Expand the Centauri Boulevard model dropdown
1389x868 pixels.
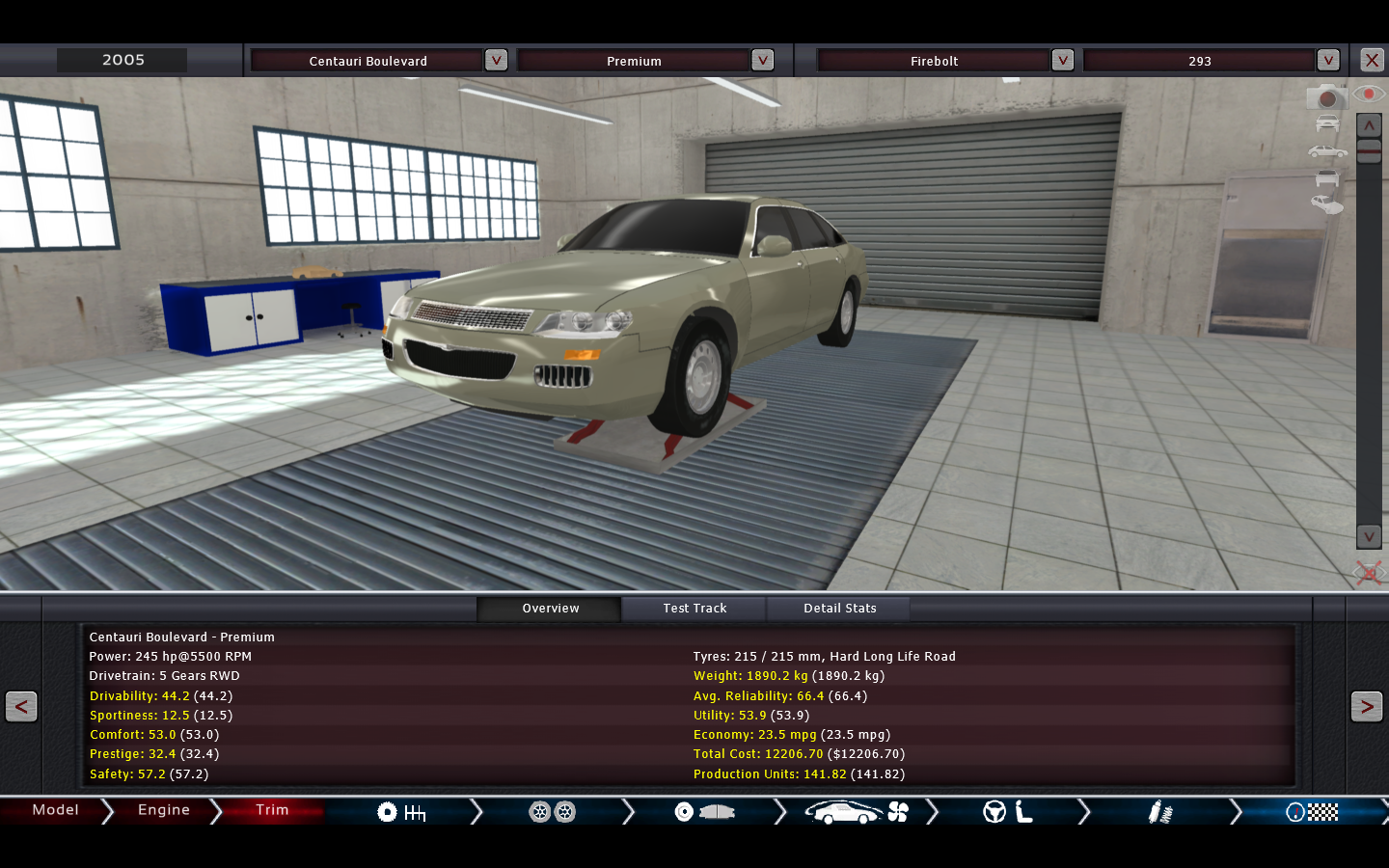tap(496, 60)
